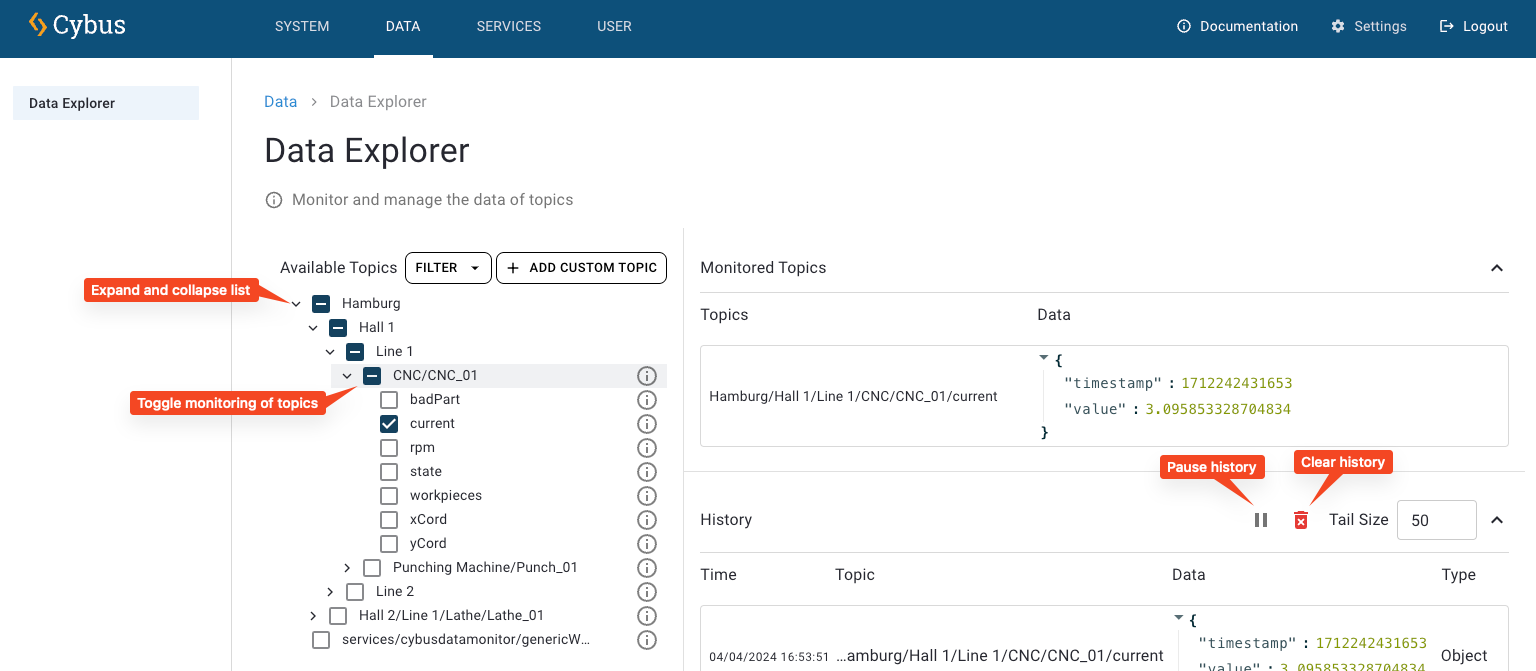The height and width of the screenshot is (671, 1536).
Task: Click the Tail Size input field
Action: pos(1436,520)
